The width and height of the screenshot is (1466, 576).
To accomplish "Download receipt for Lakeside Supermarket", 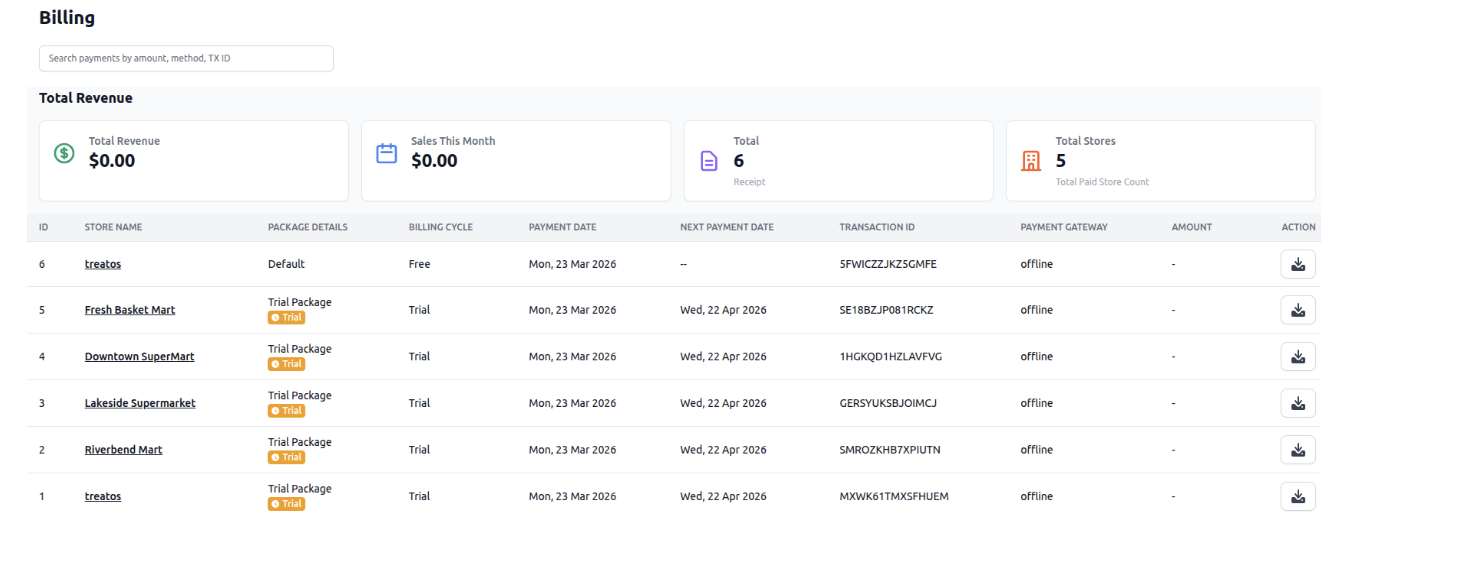I will click(1298, 403).
